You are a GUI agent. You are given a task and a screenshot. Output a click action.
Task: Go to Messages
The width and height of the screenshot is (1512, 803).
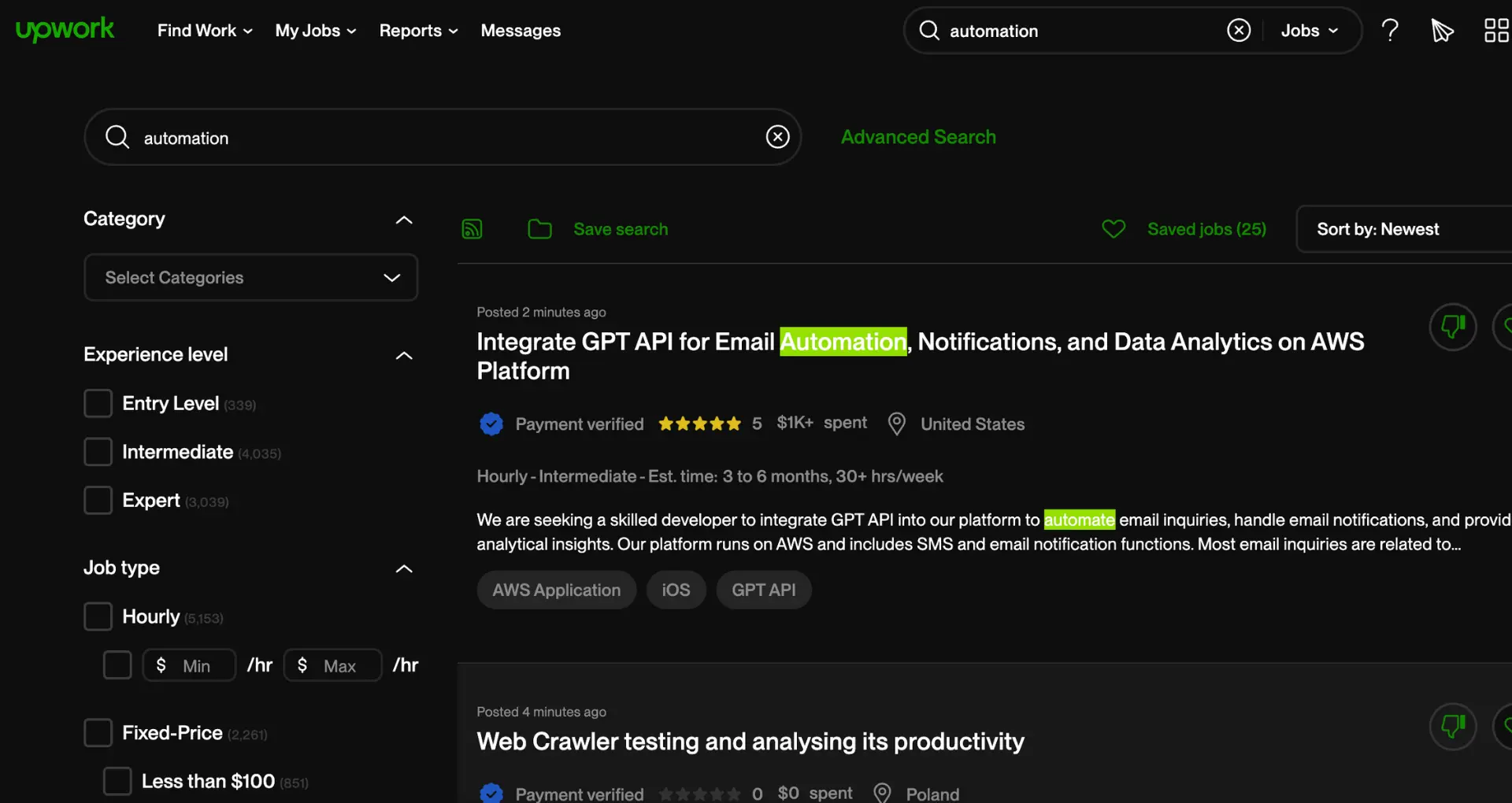click(x=521, y=31)
